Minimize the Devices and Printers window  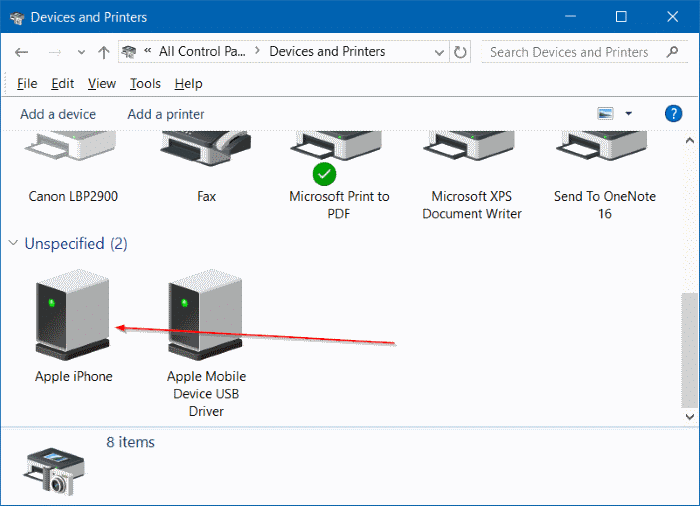[x=570, y=17]
